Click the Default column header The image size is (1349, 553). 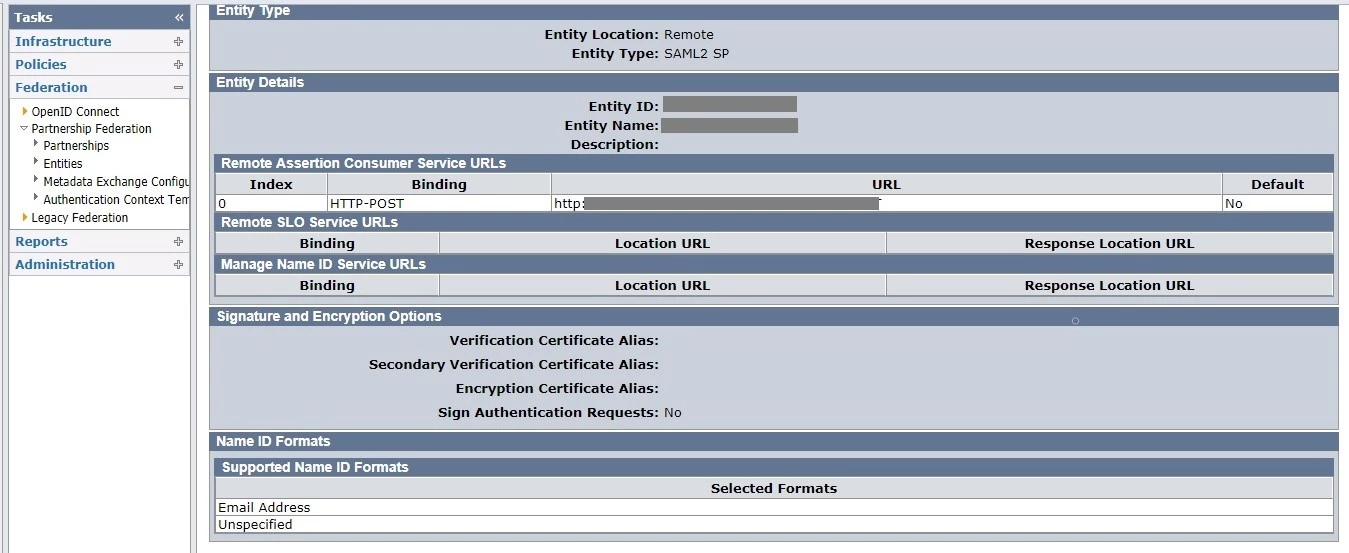(x=1277, y=184)
